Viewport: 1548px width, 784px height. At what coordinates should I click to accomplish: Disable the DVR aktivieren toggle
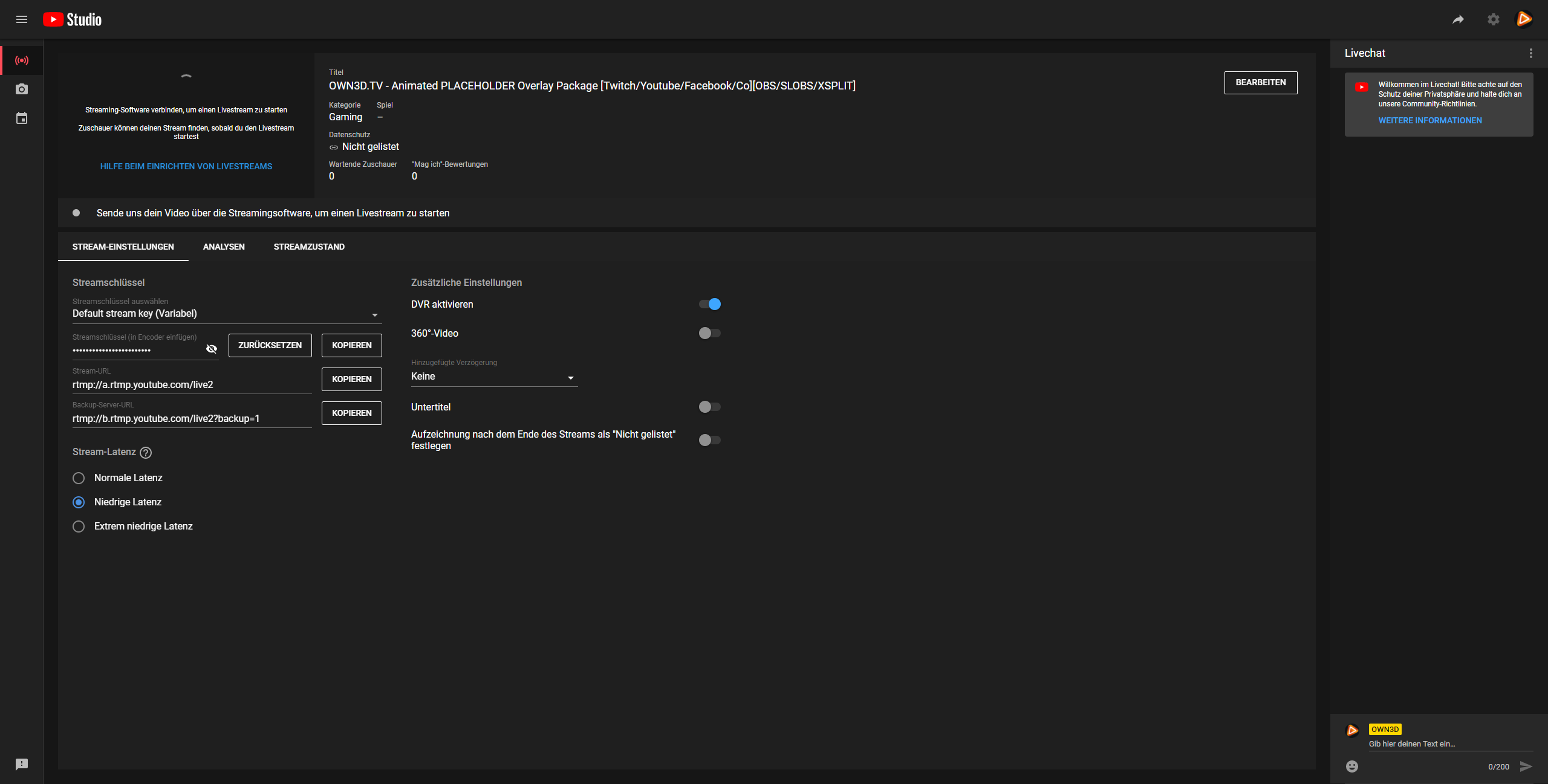pos(710,304)
